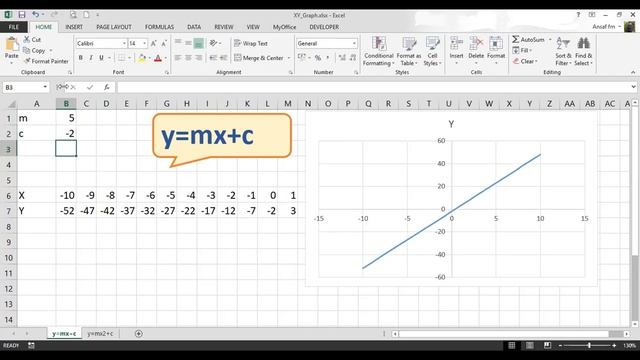Open the font size 14 dropdown

[144, 43]
